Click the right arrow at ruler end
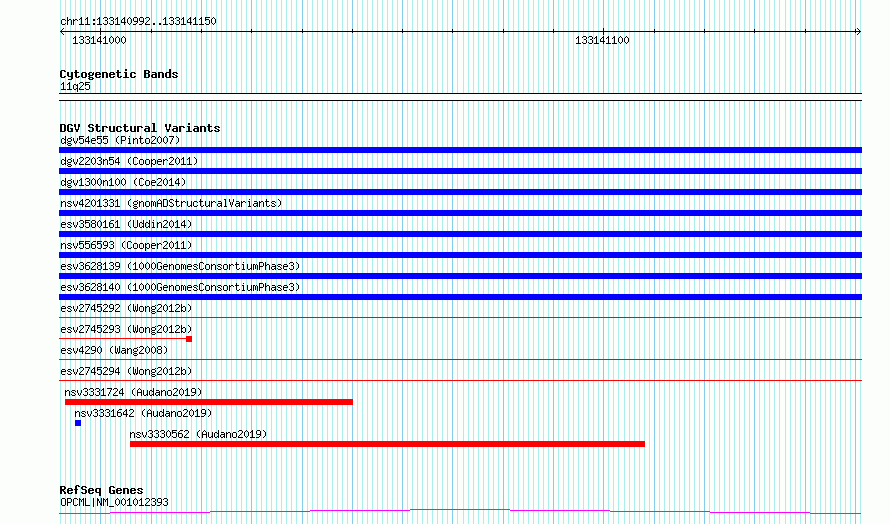890x524 pixels. [859, 32]
